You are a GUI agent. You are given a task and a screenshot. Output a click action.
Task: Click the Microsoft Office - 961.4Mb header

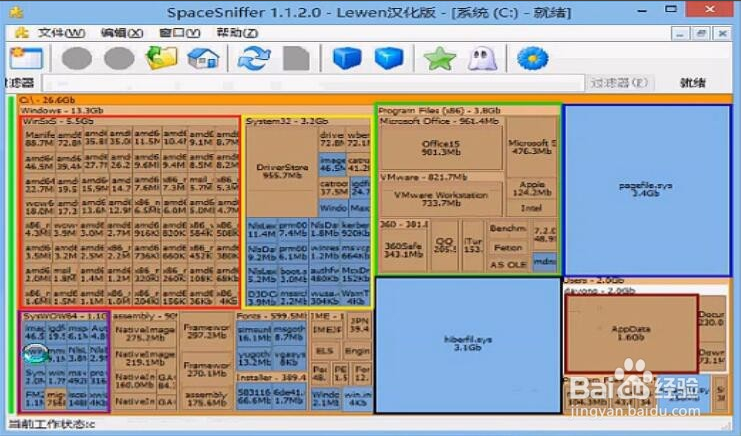(x=439, y=121)
